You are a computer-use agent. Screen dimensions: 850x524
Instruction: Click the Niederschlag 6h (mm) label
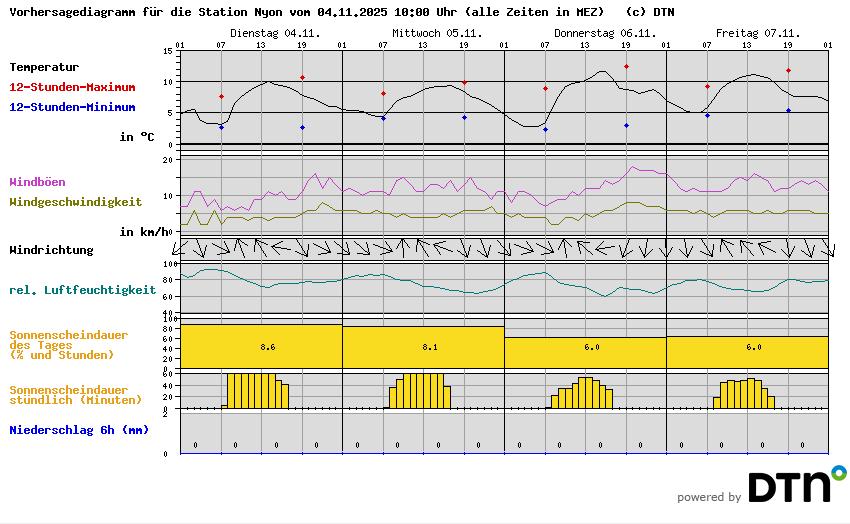[78, 431]
